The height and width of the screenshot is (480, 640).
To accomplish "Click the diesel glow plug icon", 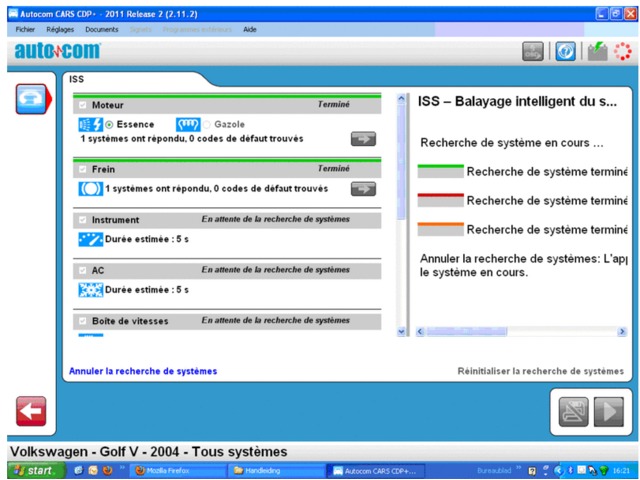I will (x=188, y=124).
